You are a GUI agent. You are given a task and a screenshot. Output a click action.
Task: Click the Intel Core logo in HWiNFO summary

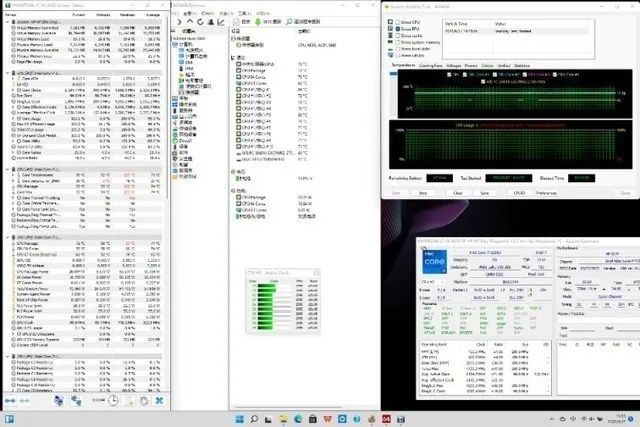(x=434, y=262)
